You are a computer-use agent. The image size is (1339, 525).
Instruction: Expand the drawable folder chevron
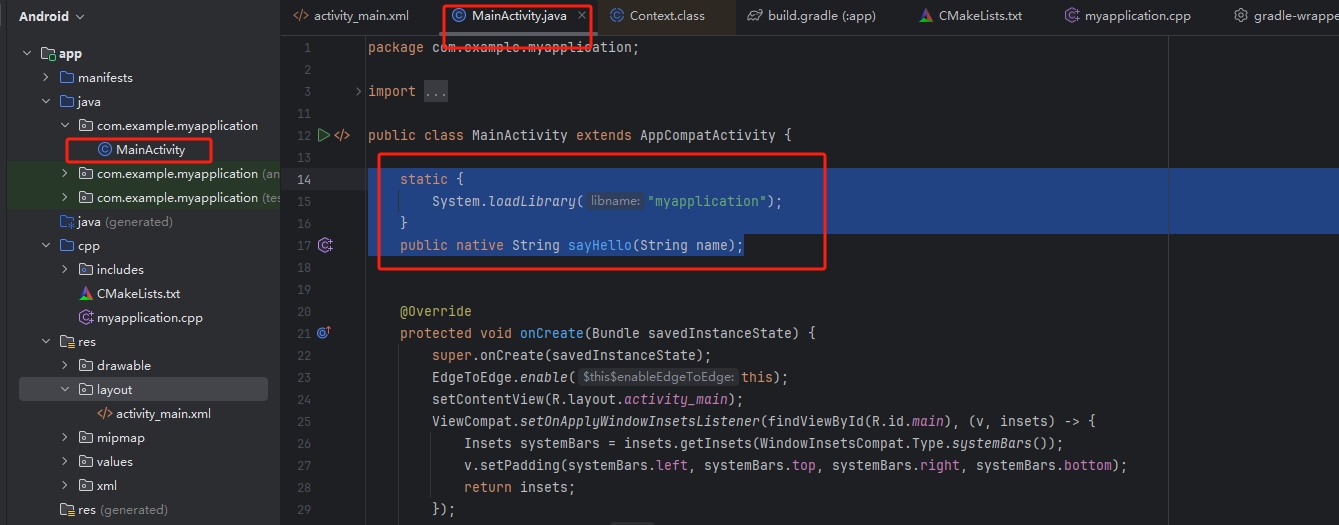point(65,366)
